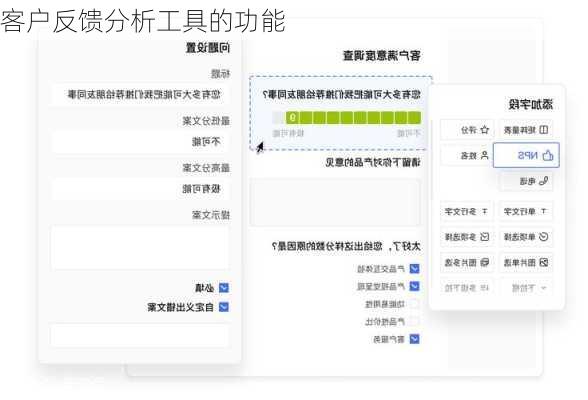Click the product opinion answer text box

[335, 202]
